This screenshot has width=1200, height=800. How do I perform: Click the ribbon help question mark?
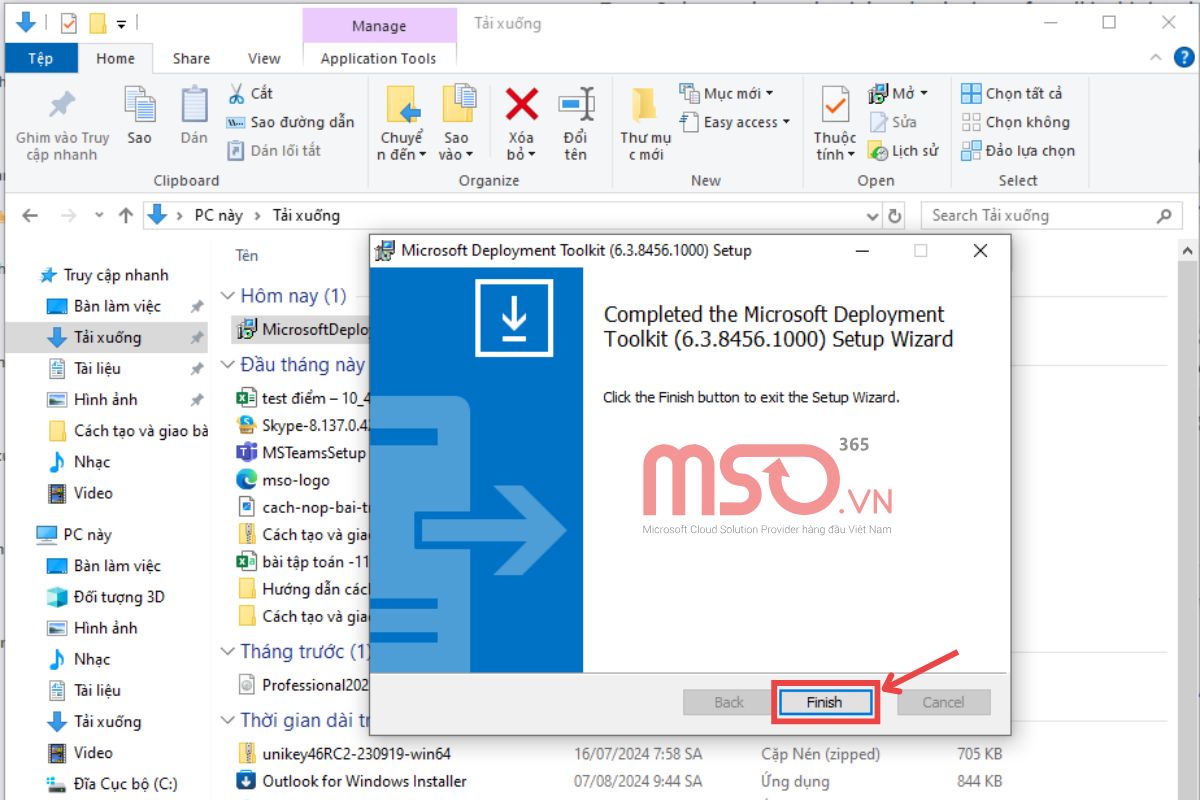click(1185, 58)
